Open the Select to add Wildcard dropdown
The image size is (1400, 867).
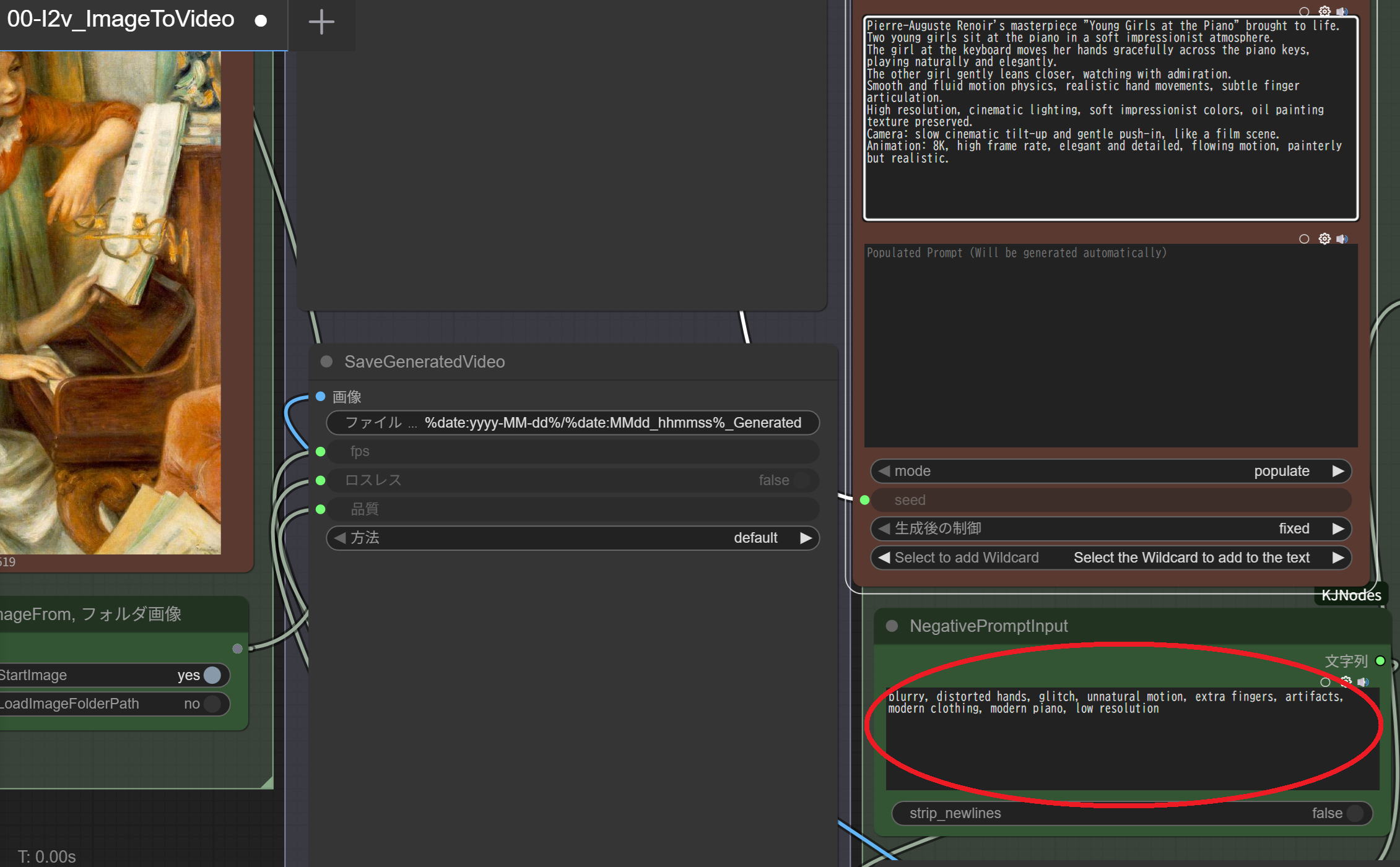1111,558
